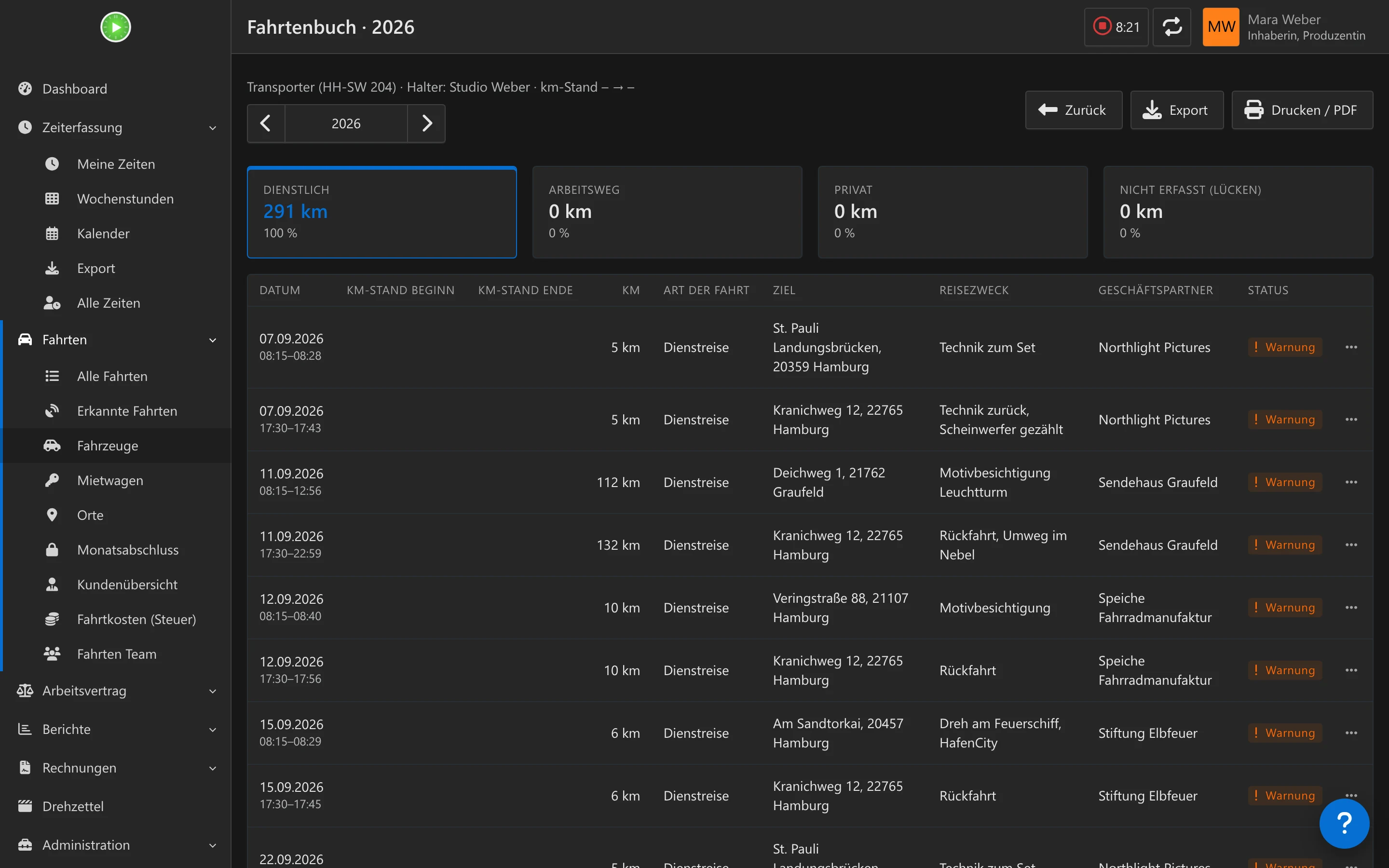
Task: Open Drehzettel in sidebar
Action: click(116, 806)
